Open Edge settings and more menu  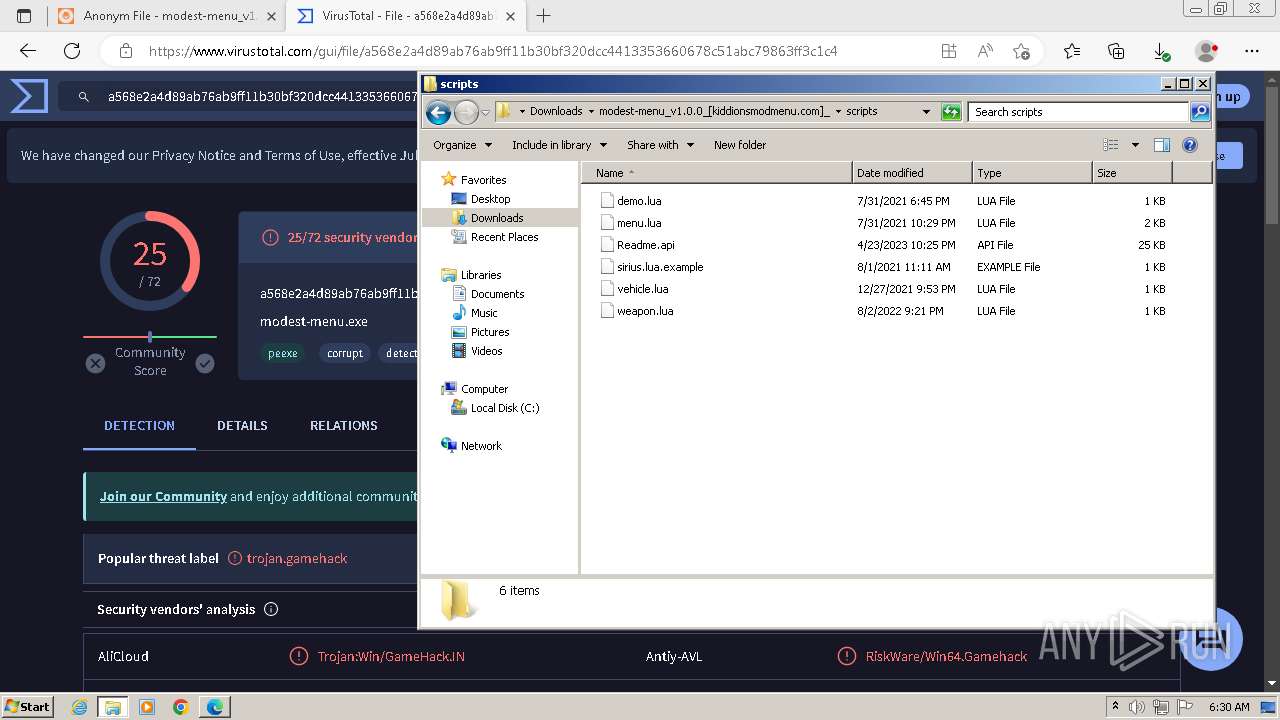click(x=1252, y=51)
